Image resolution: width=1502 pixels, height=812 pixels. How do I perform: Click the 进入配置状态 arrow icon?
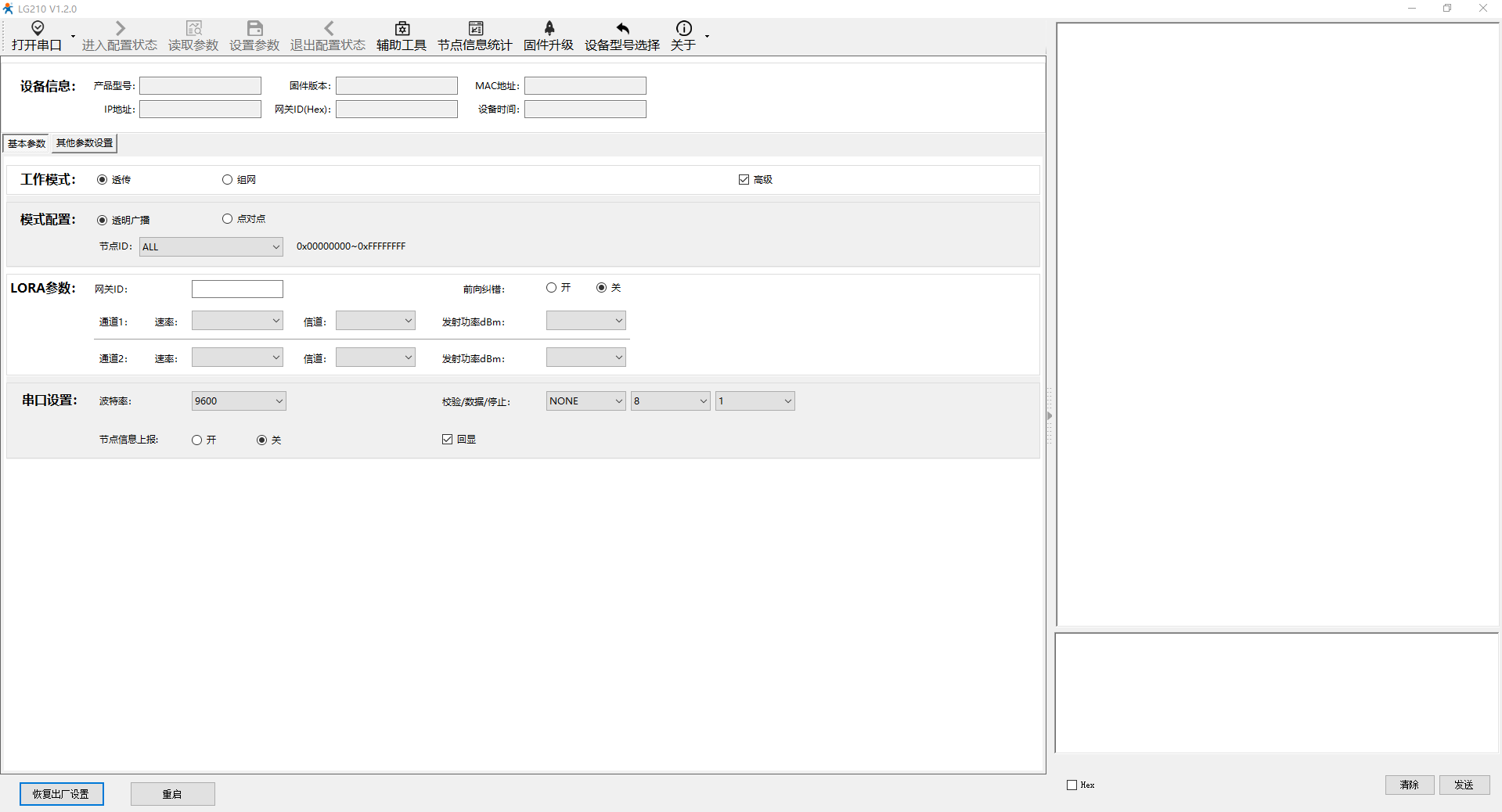point(120,28)
